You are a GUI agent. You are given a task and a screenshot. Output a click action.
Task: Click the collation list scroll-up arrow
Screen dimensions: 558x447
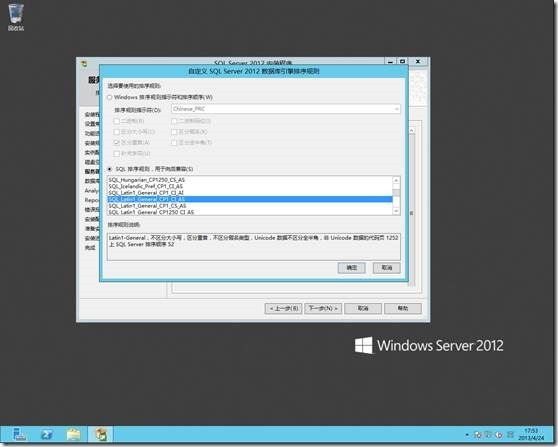coord(396,180)
